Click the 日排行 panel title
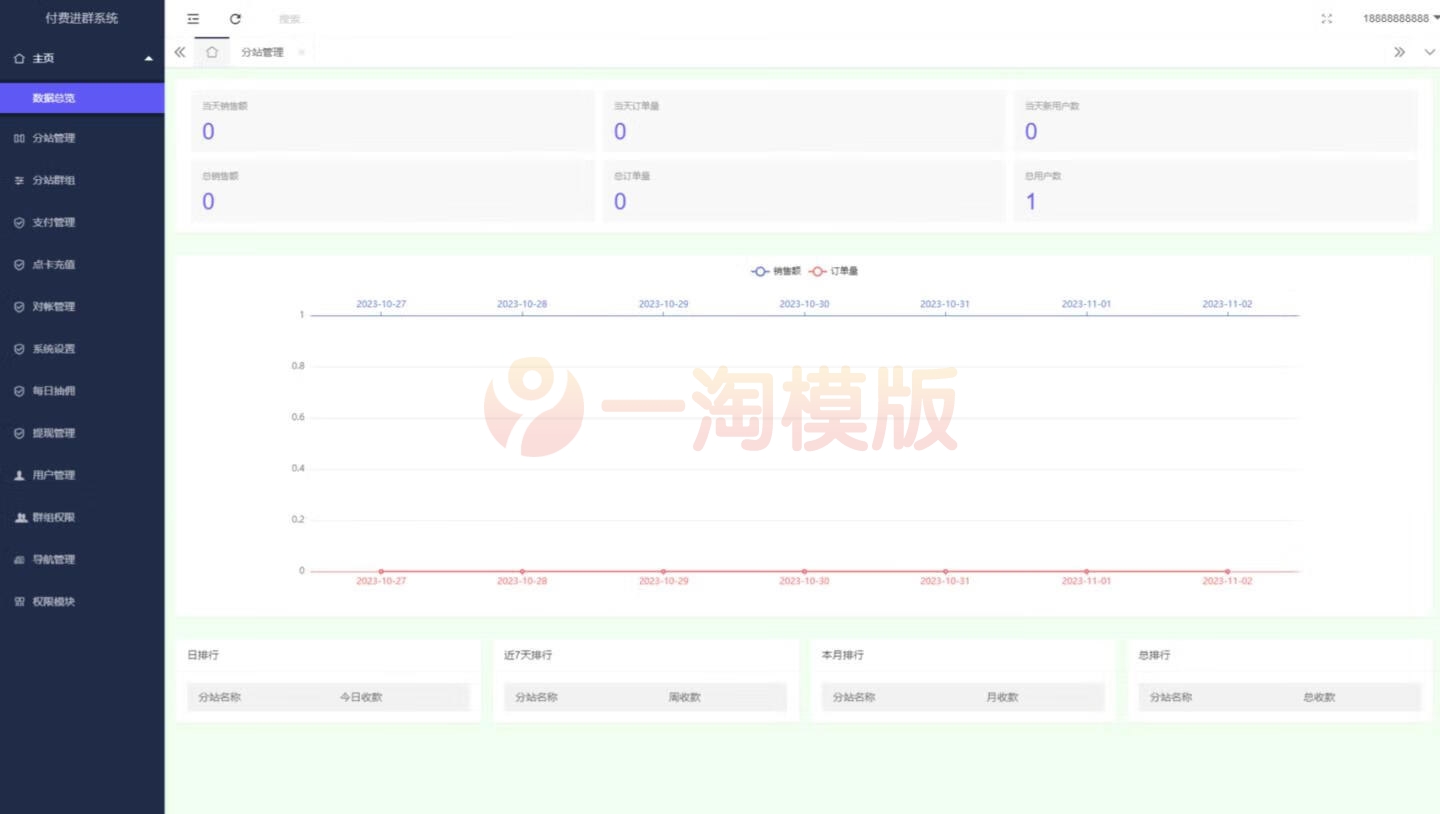This screenshot has height=814, width=1440. [203, 655]
